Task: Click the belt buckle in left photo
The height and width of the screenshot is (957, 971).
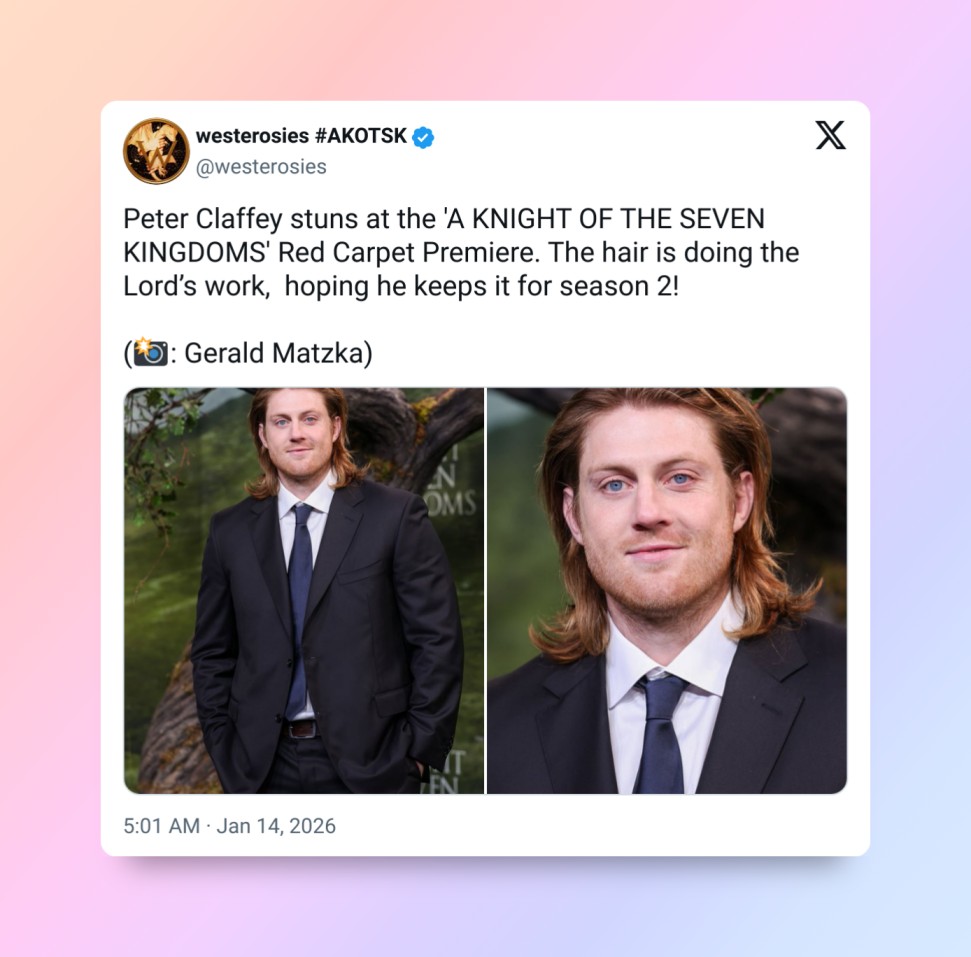Action: [303, 729]
